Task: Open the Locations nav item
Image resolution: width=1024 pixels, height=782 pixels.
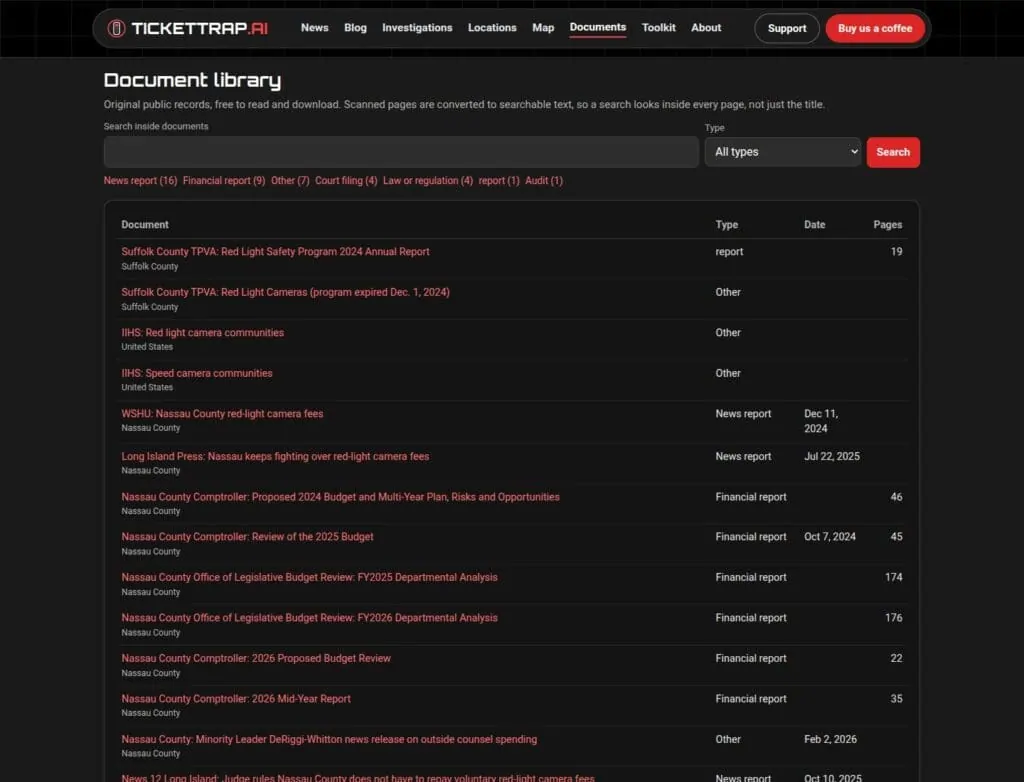Action: pos(492,27)
